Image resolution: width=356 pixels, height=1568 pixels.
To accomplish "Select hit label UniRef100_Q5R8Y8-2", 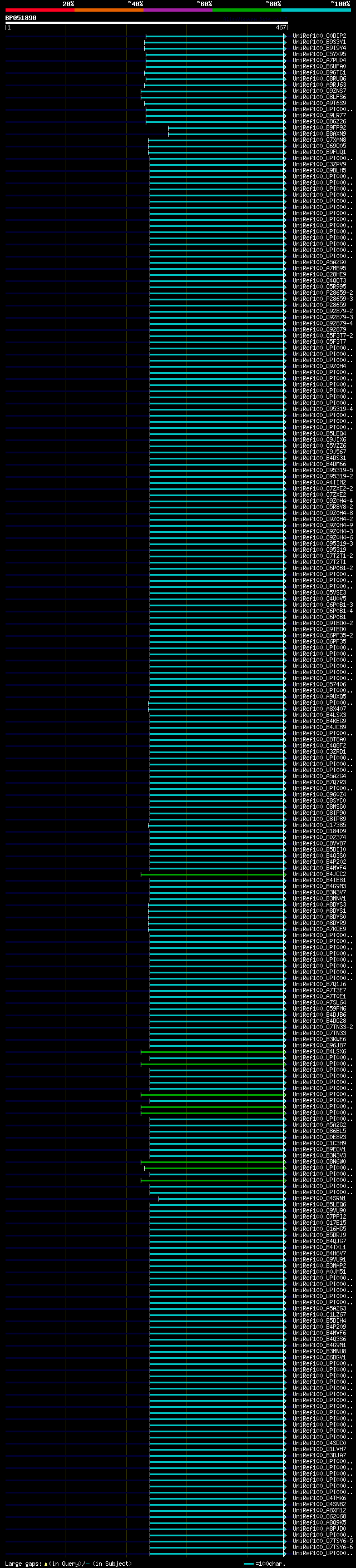I will pos(323,507).
